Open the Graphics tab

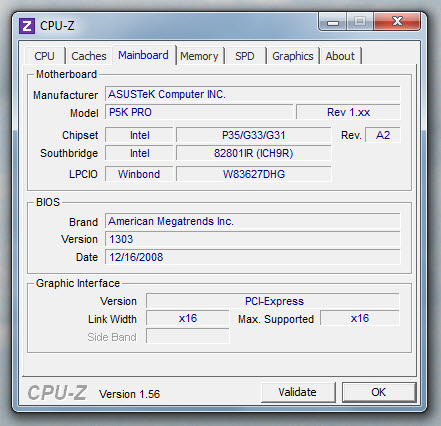pyautogui.click(x=293, y=56)
